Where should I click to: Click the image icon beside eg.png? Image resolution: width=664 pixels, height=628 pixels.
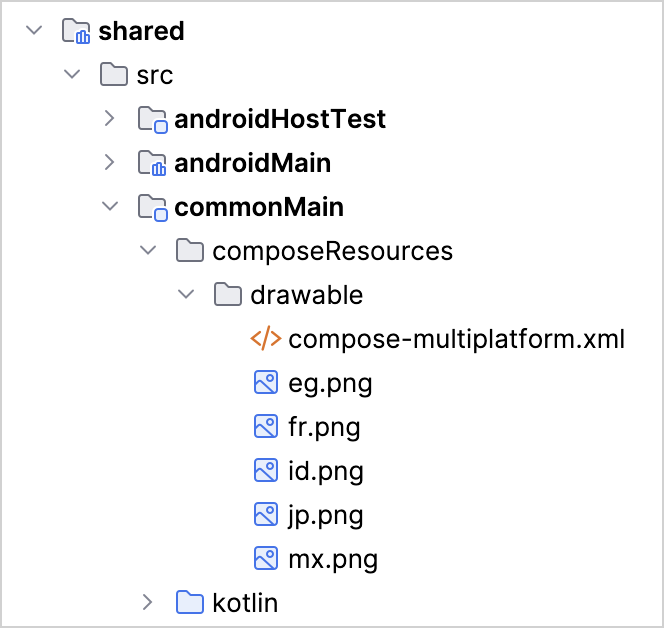[x=266, y=382]
